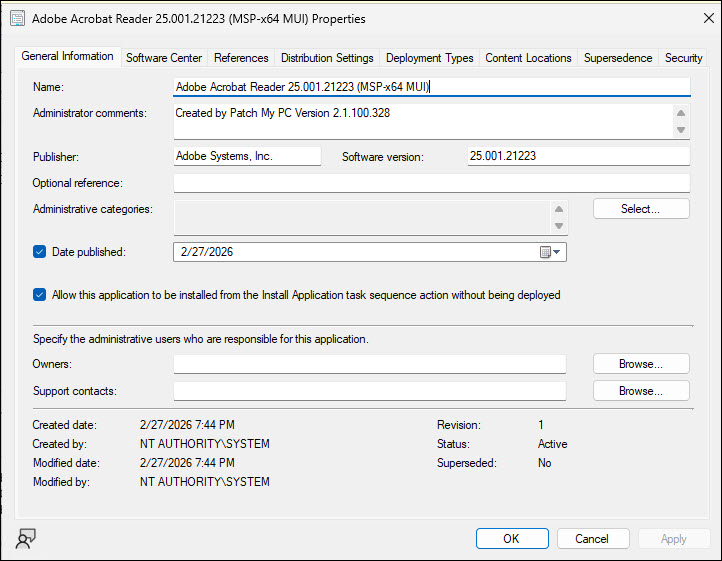Click the feedback icon at bottom left
Viewport: 722px width, 561px height.
coord(25,539)
